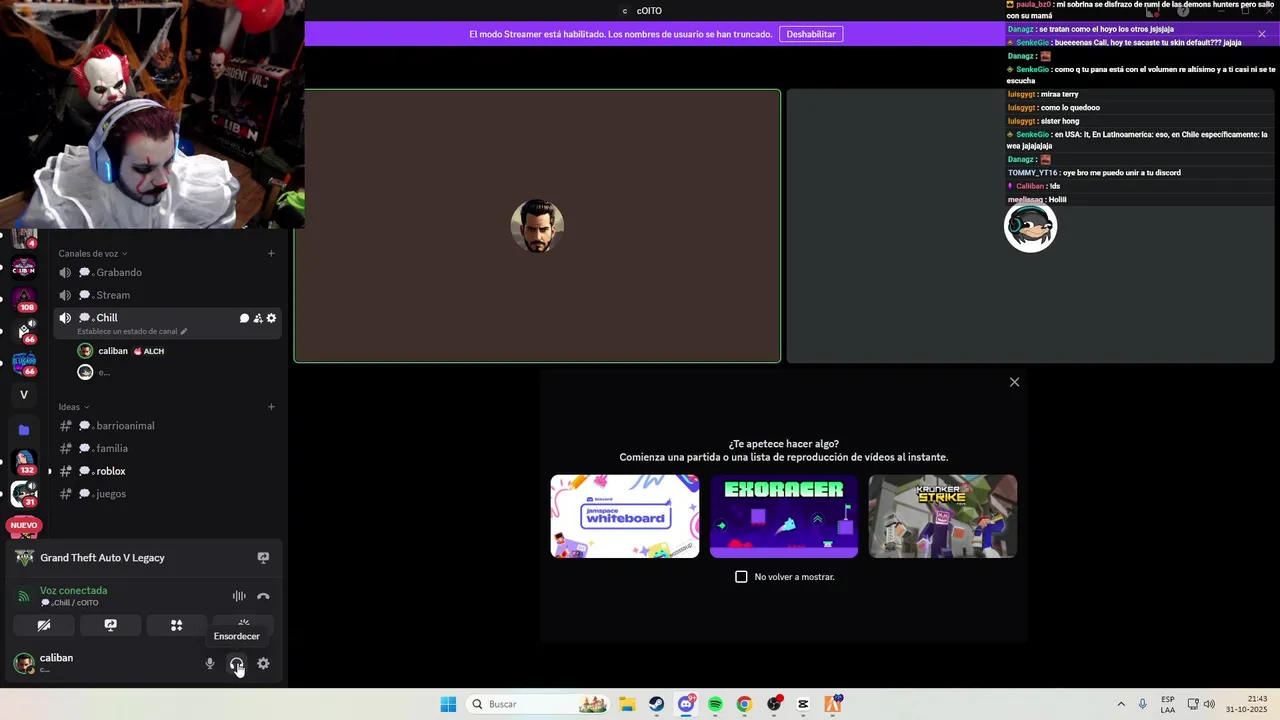Close the activities suggestion panel
The width and height of the screenshot is (1280, 720).
point(1015,382)
